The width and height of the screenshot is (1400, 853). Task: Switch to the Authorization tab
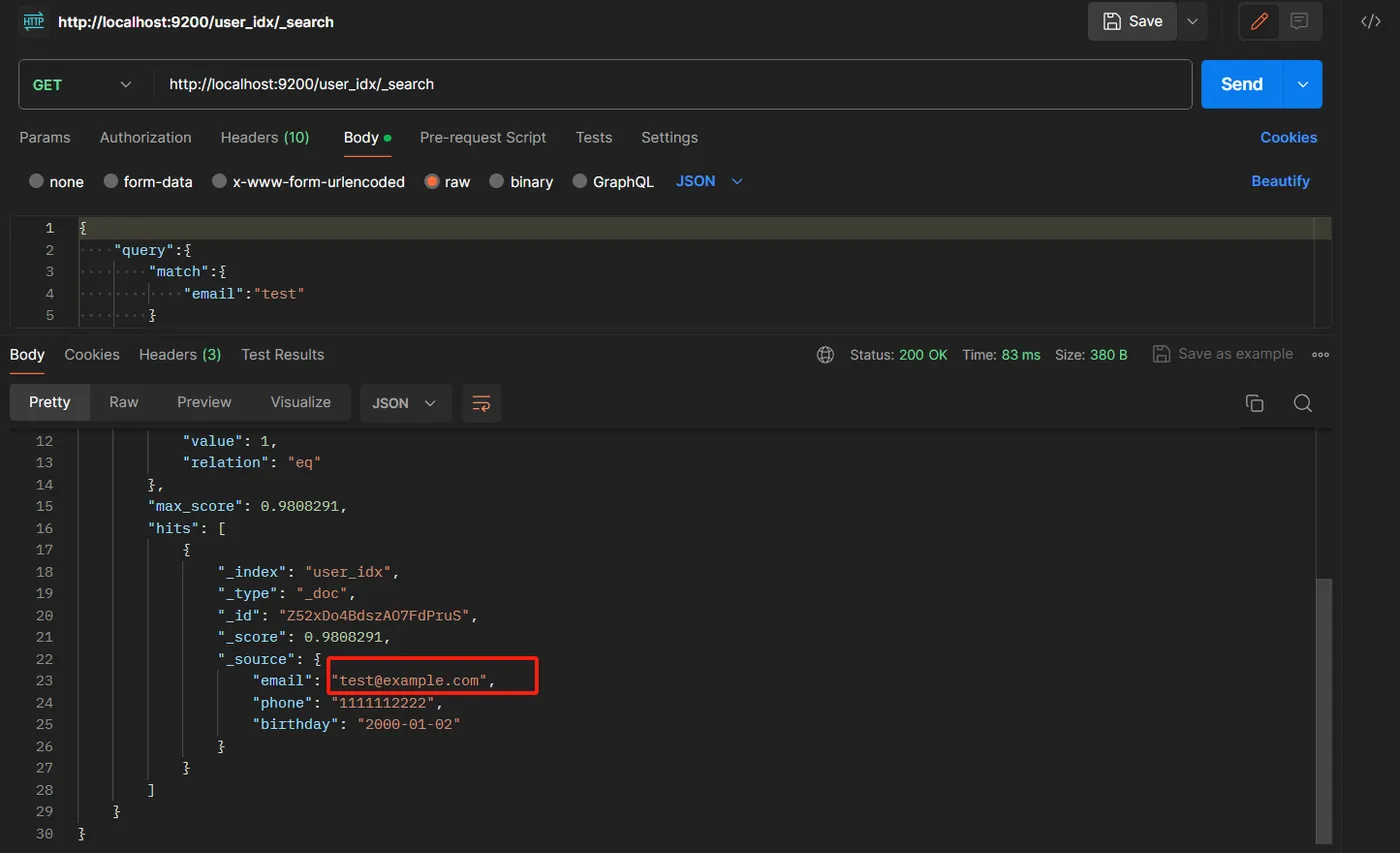pyautogui.click(x=145, y=137)
